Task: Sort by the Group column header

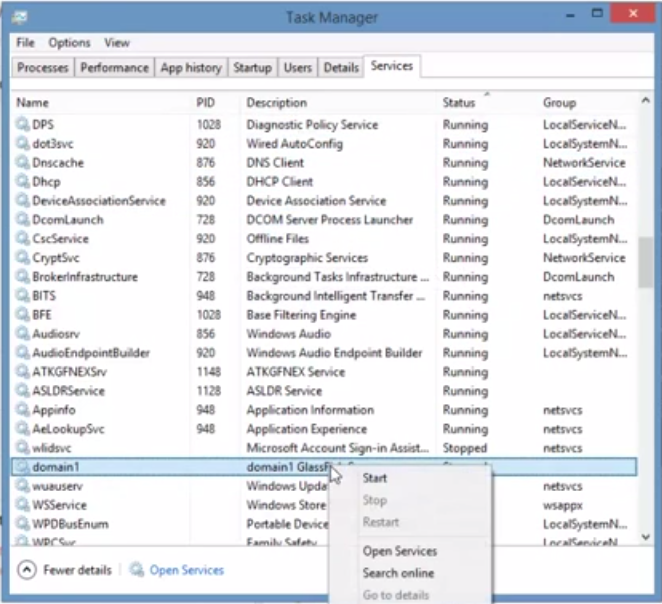Action: 559,103
